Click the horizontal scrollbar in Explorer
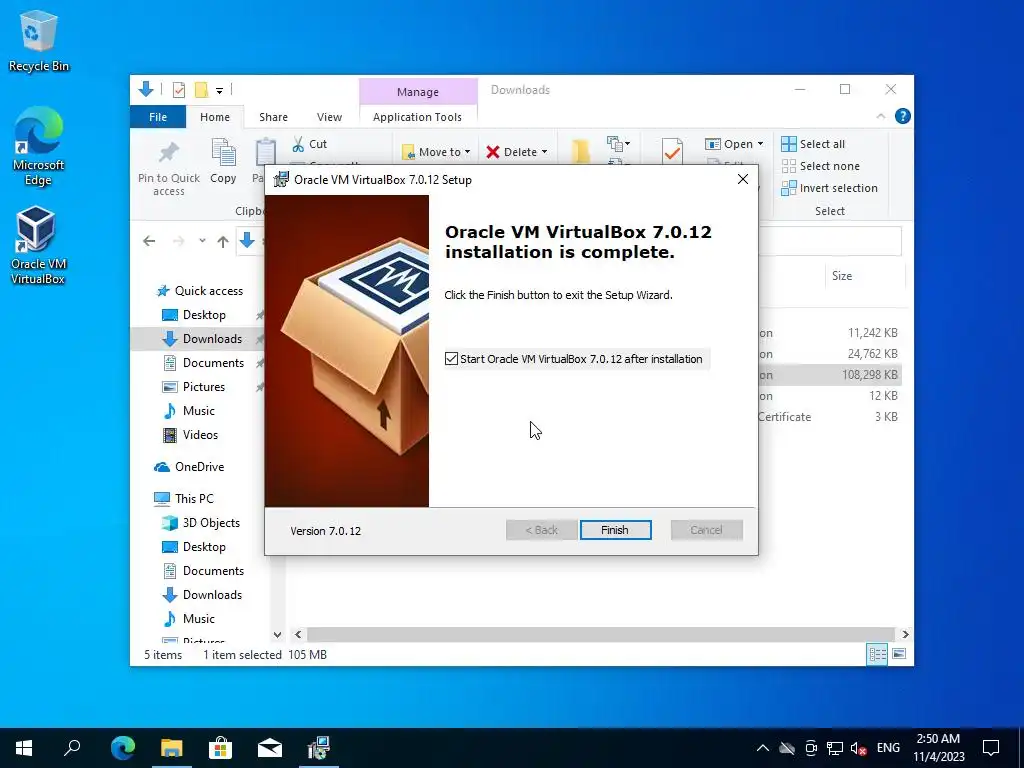This screenshot has width=1024, height=768. pos(600,634)
